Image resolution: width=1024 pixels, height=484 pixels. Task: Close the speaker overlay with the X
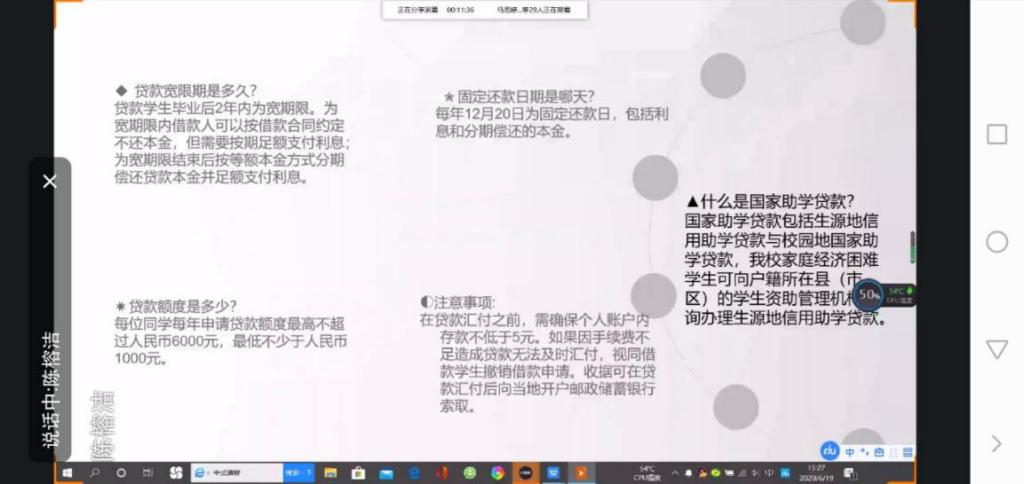coord(50,181)
